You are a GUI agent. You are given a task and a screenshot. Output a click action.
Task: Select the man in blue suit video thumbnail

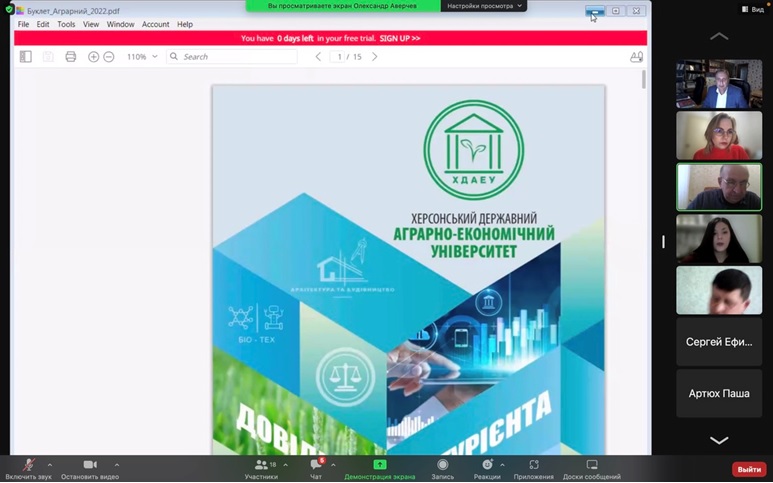click(x=719, y=84)
